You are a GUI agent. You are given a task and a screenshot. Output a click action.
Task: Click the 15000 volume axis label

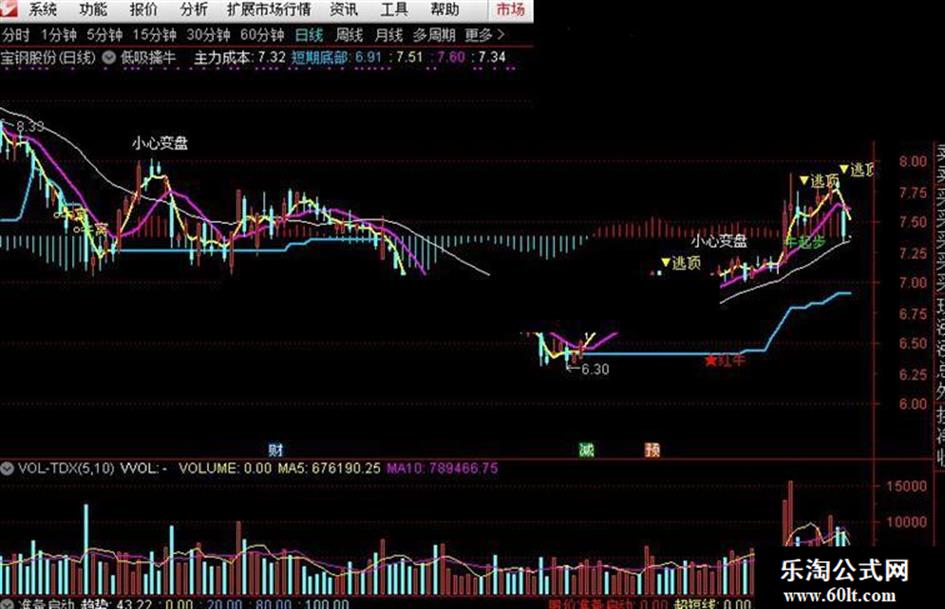pyautogui.click(x=908, y=486)
